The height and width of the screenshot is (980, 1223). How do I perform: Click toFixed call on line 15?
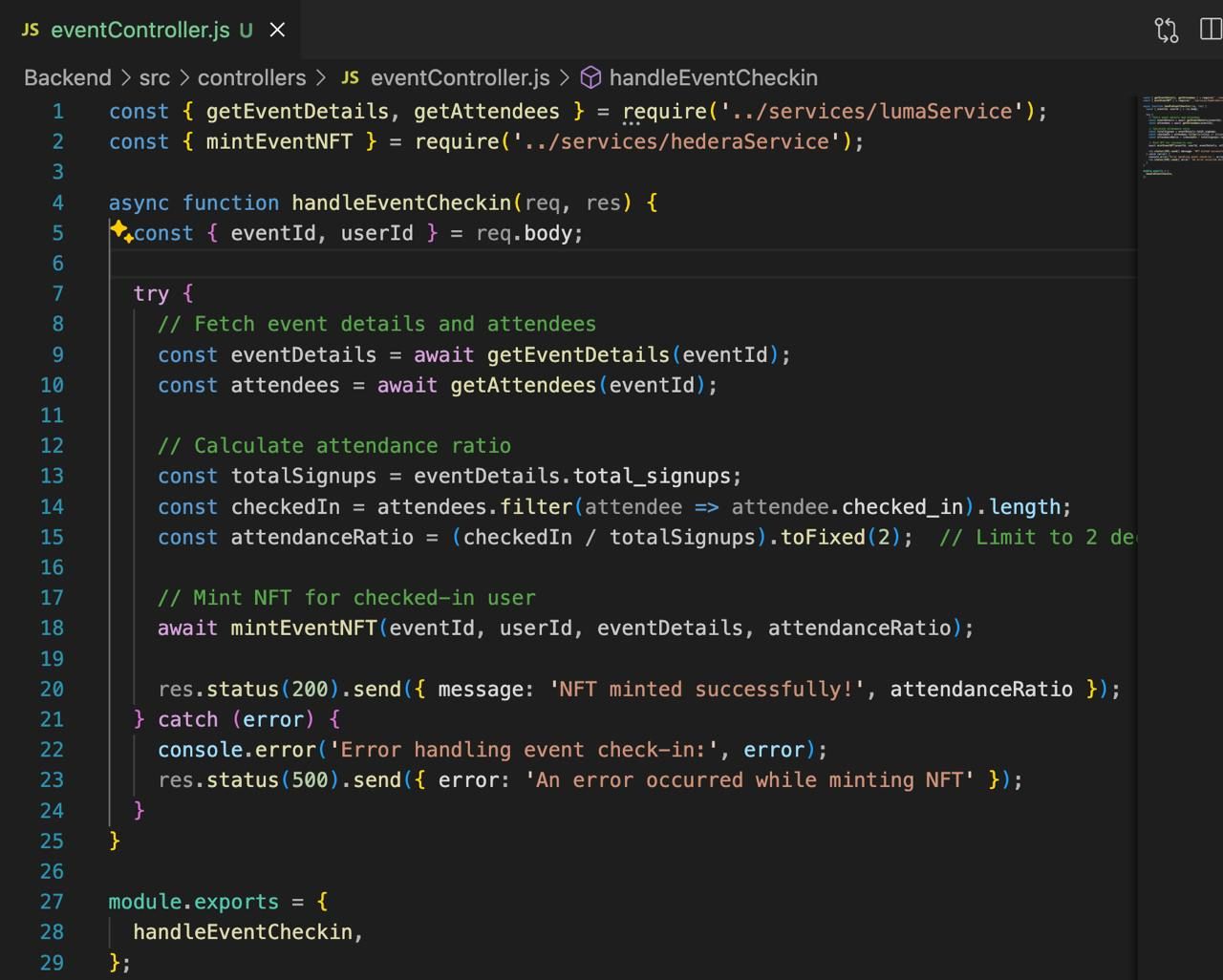pyautogui.click(x=823, y=537)
